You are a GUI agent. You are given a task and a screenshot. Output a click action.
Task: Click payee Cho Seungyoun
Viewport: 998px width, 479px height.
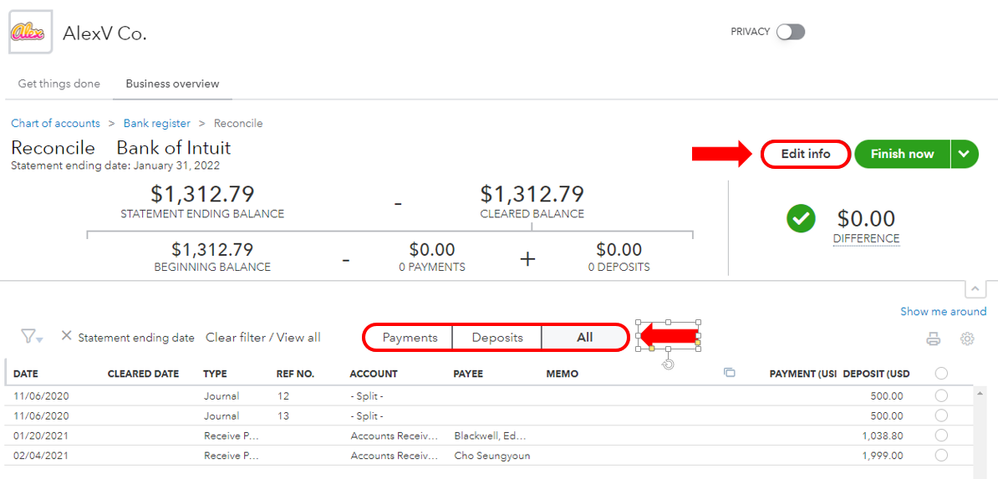(x=492, y=456)
